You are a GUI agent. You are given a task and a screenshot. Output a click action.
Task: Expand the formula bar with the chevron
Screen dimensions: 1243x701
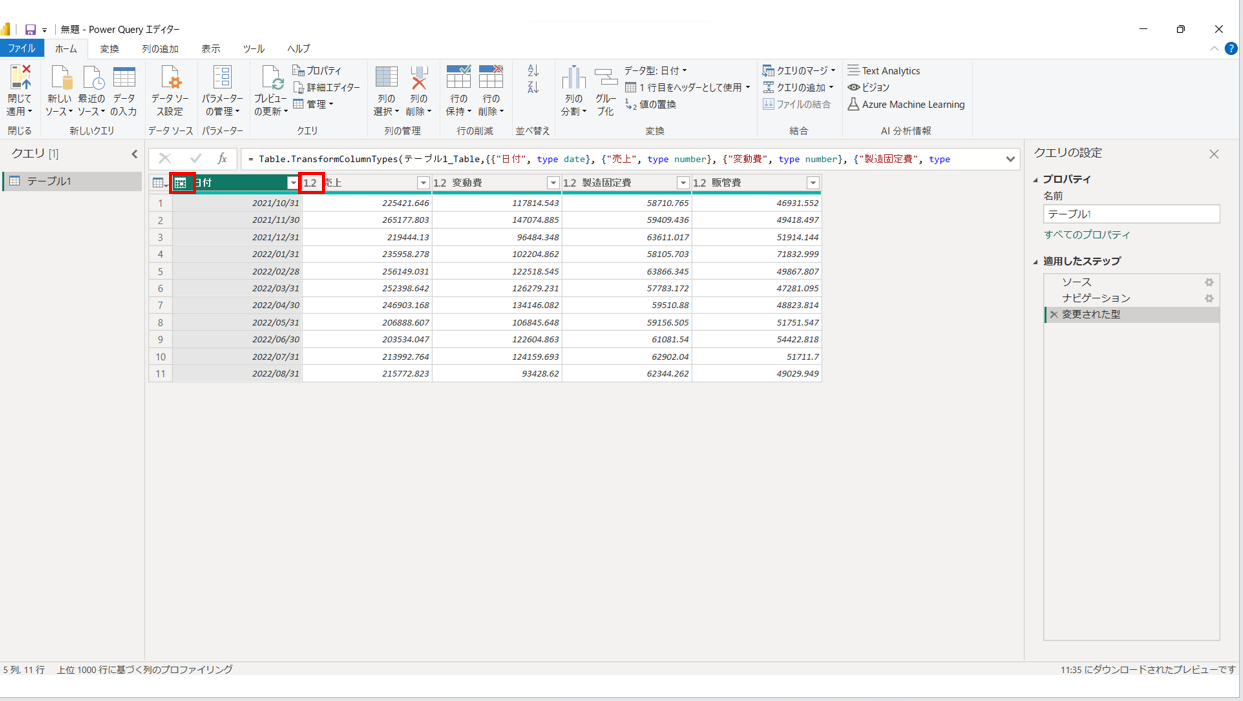[x=1010, y=159]
